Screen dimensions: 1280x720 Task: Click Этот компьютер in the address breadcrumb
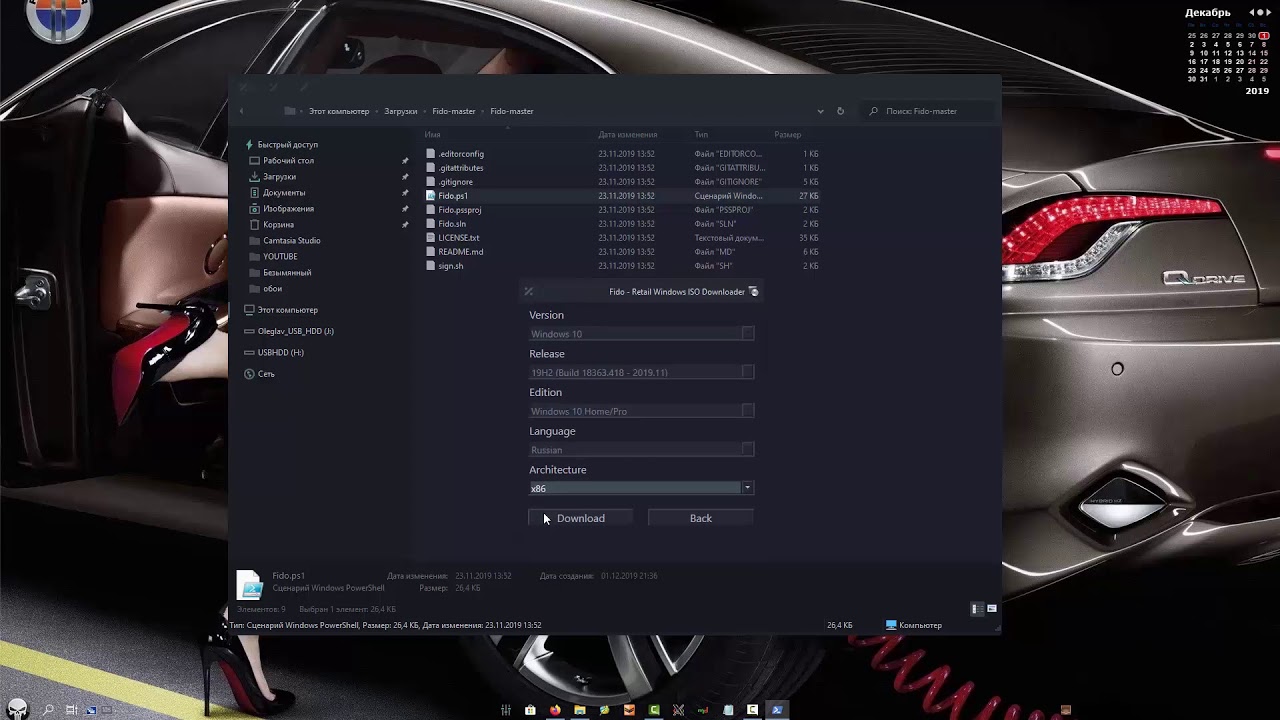pyautogui.click(x=339, y=112)
